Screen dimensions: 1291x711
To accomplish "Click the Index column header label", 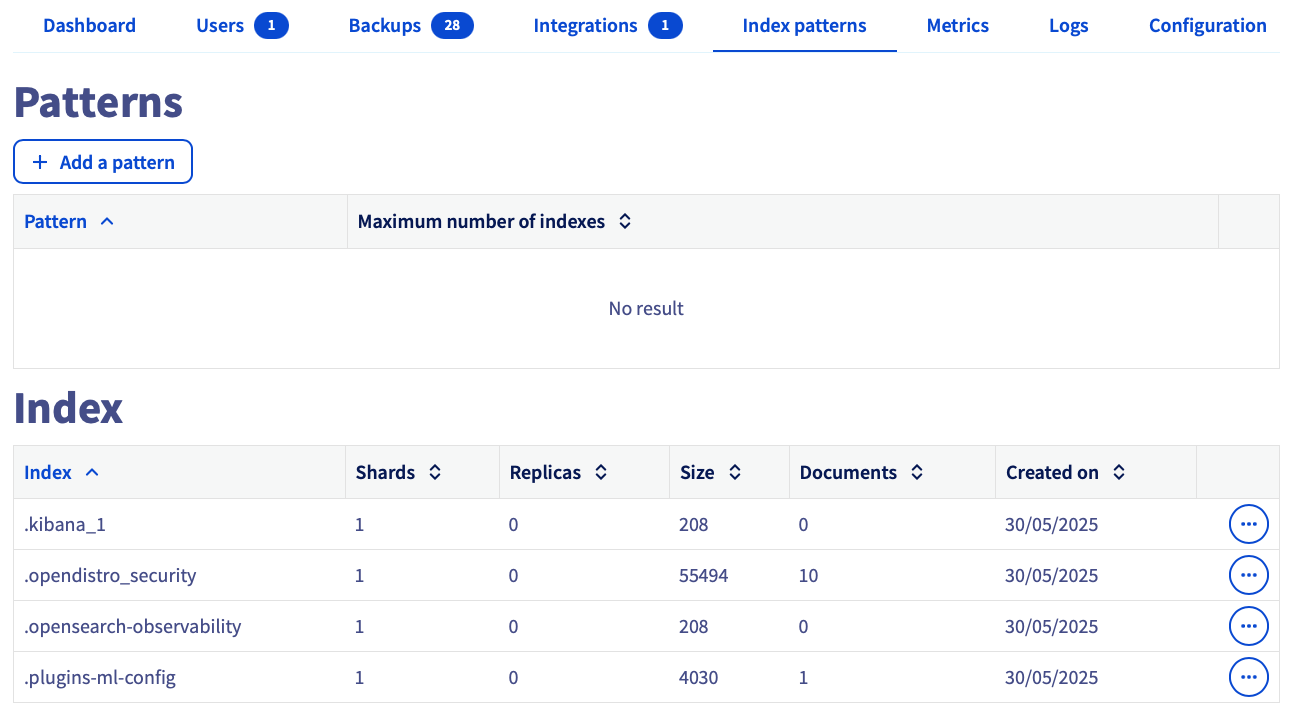I will [48, 473].
